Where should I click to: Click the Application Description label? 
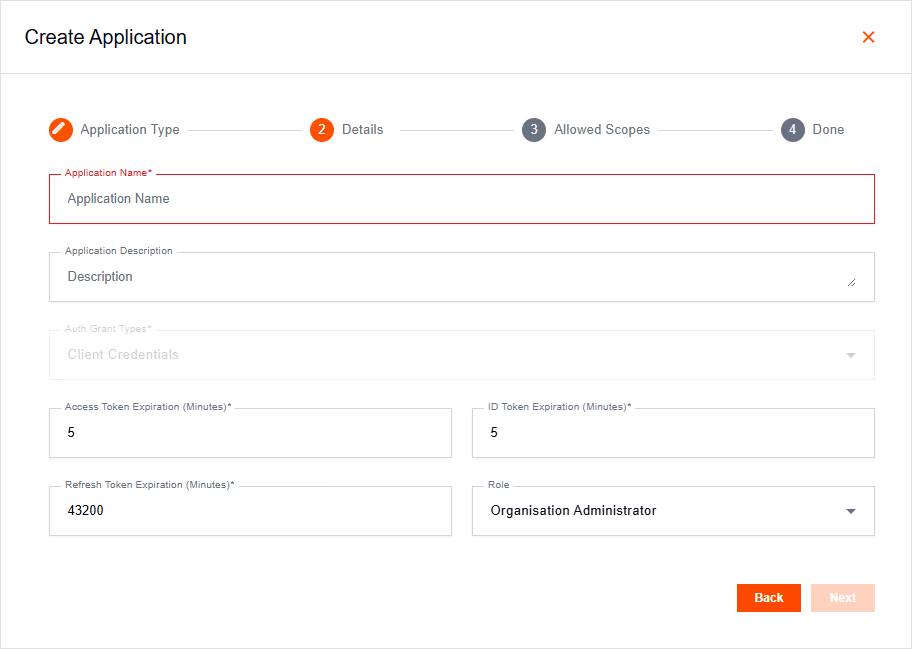pos(119,251)
